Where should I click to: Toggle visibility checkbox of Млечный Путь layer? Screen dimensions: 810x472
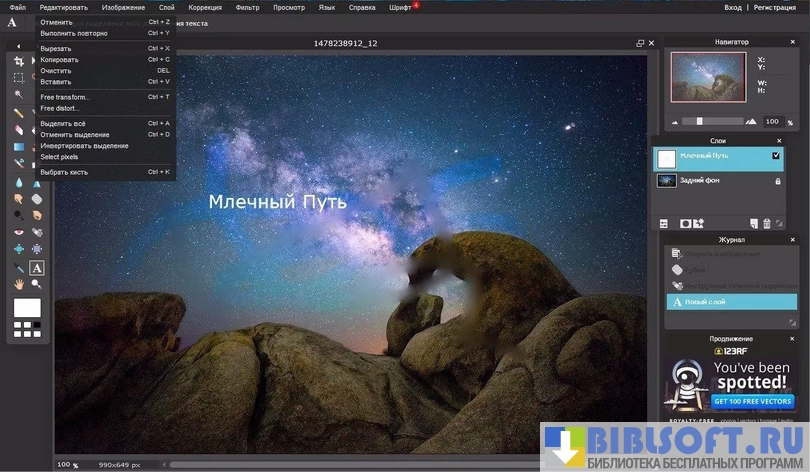[x=776, y=156]
